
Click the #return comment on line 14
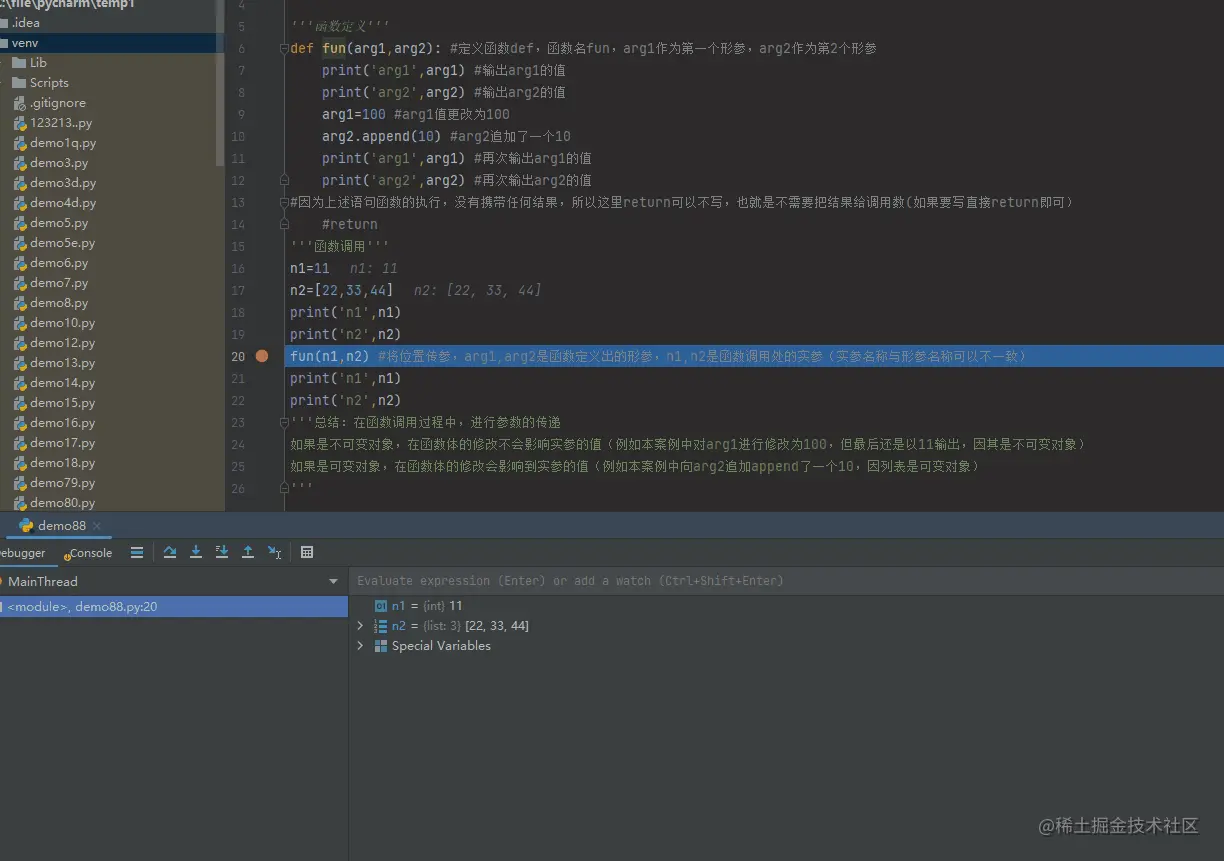pyautogui.click(x=350, y=224)
